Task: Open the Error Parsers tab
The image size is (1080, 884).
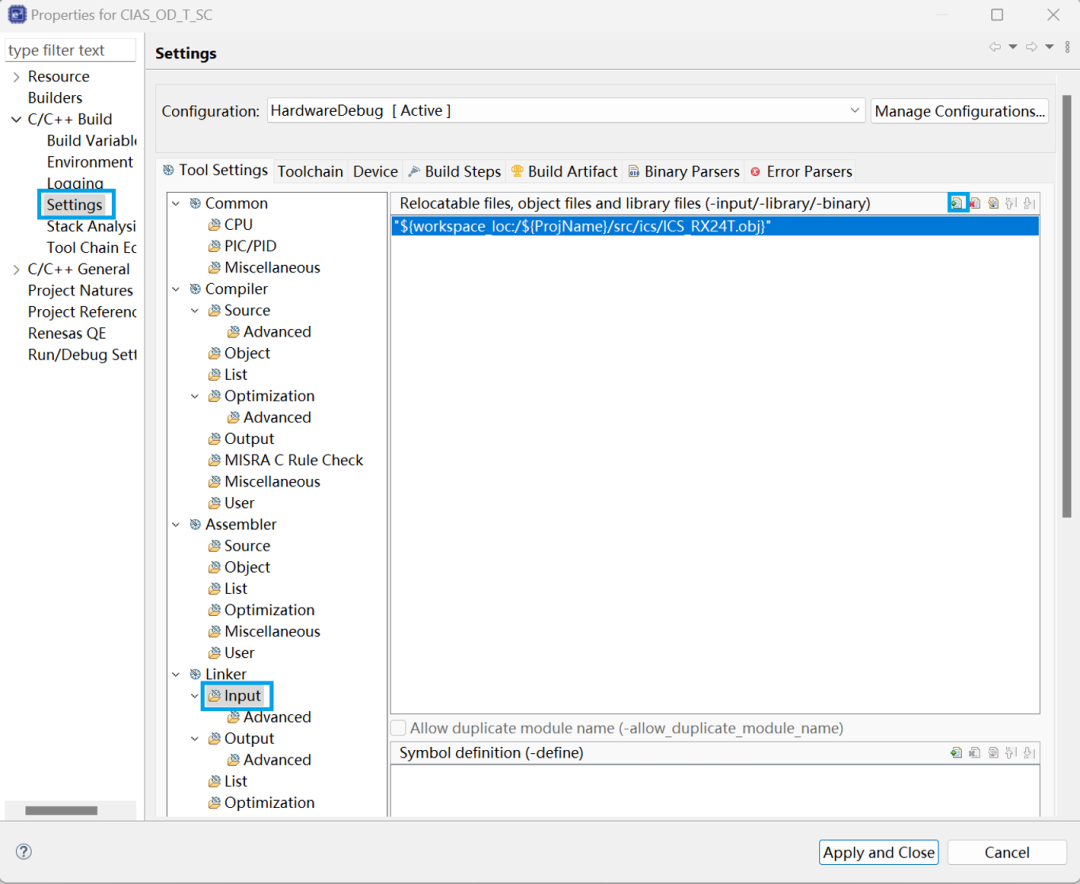Action: [801, 171]
